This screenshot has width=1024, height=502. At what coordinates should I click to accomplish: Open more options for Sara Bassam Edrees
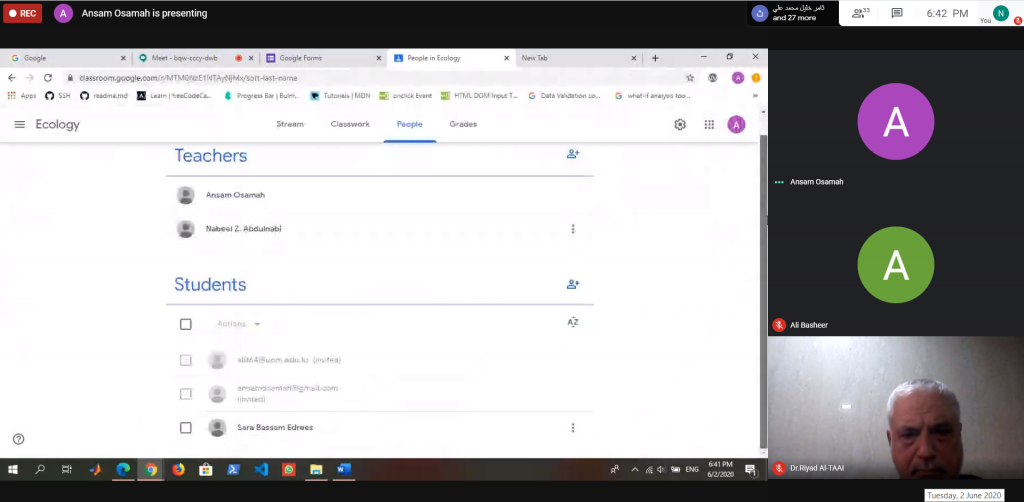pyautogui.click(x=573, y=428)
